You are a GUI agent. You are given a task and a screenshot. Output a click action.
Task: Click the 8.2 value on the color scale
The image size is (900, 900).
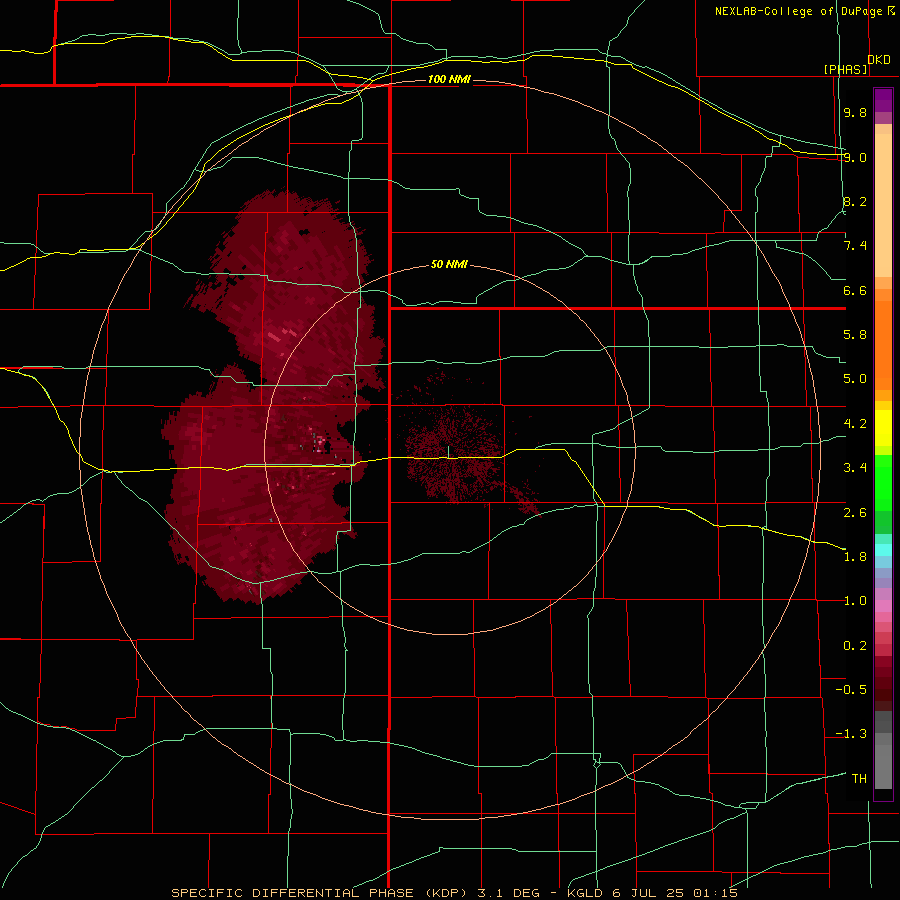tap(855, 201)
